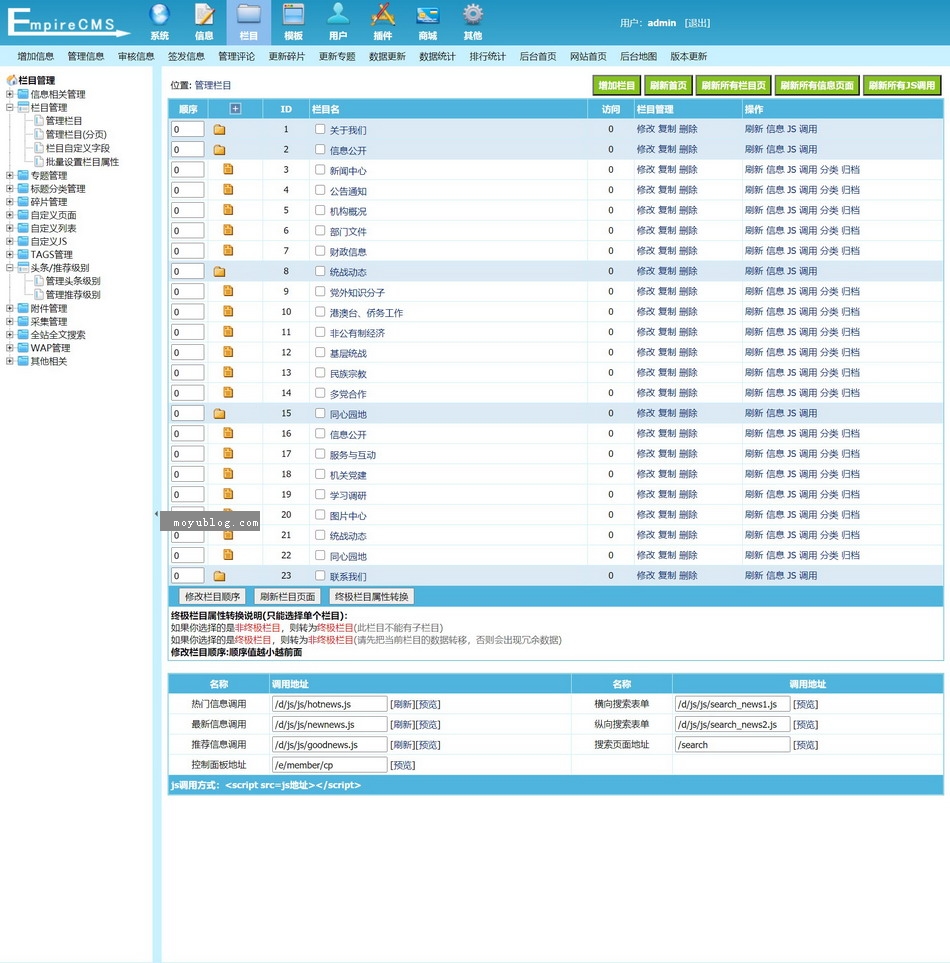950x963 pixels.
Task: Expand 信息相关管理 tree node
Action: click(x=10, y=94)
